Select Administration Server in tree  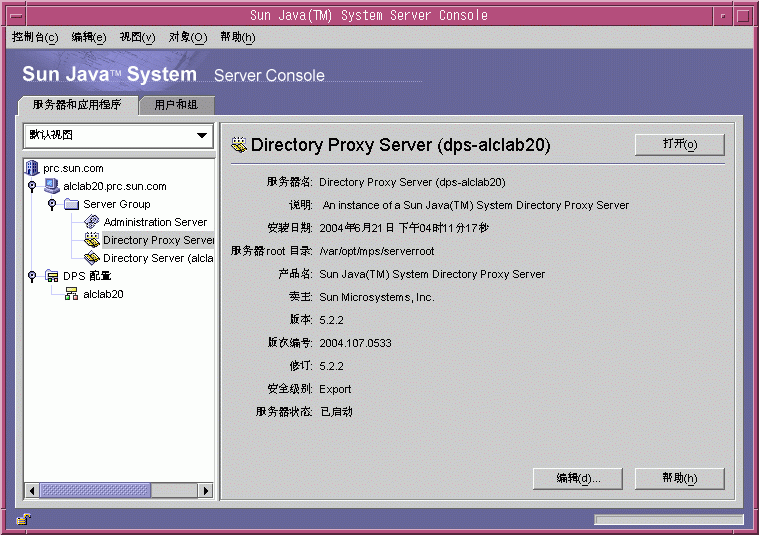pyautogui.click(x=155, y=222)
